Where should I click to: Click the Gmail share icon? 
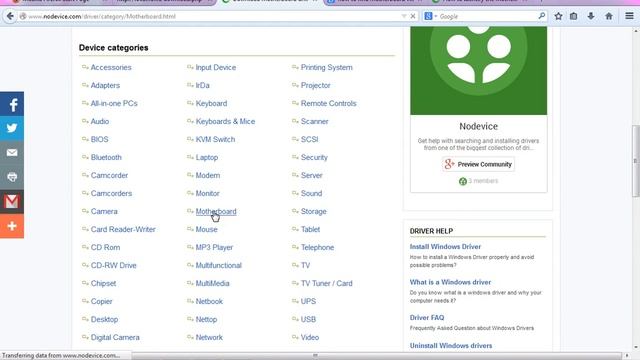(12, 202)
